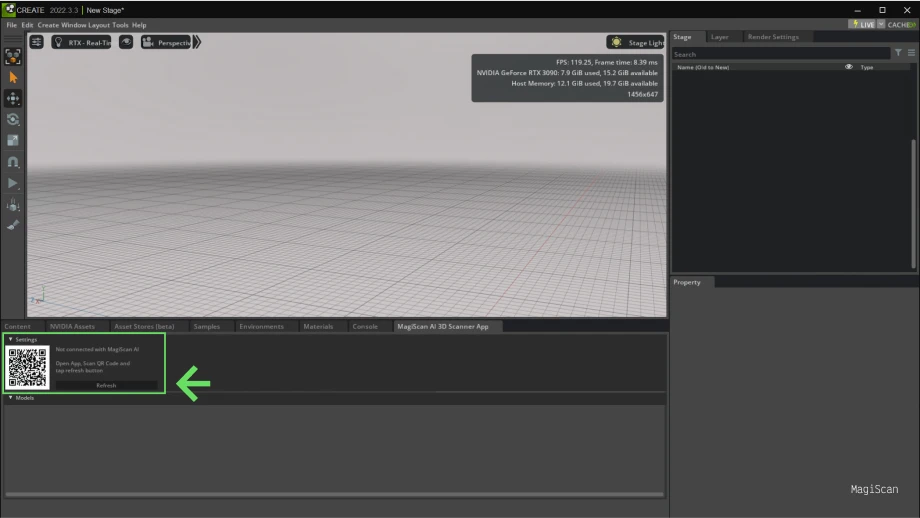Open the viewport show/hide eye menu
The width and height of the screenshot is (920, 518).
(126, 42)
